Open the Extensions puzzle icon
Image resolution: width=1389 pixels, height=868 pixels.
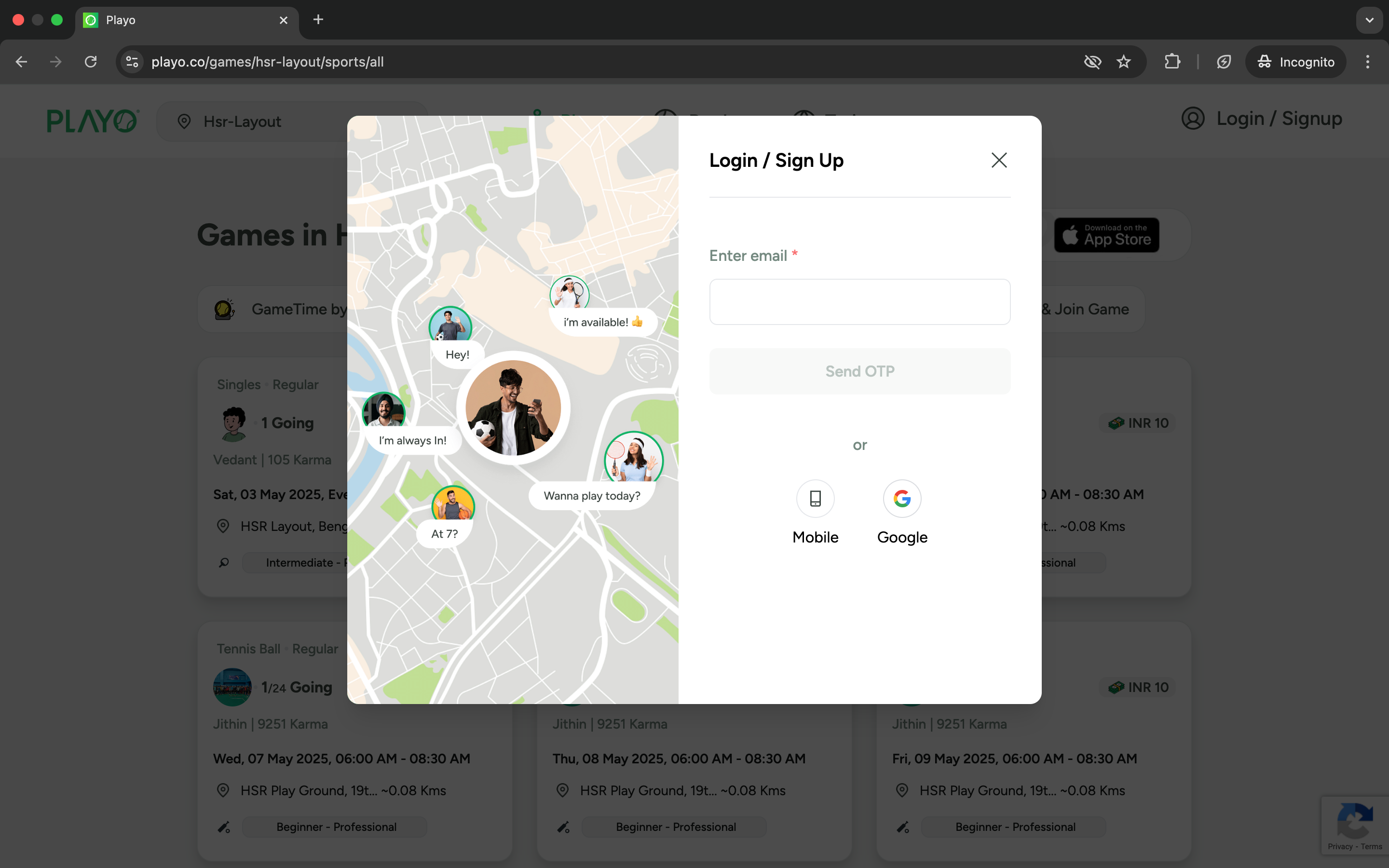pyautogui.click(x=1172, y=61)
